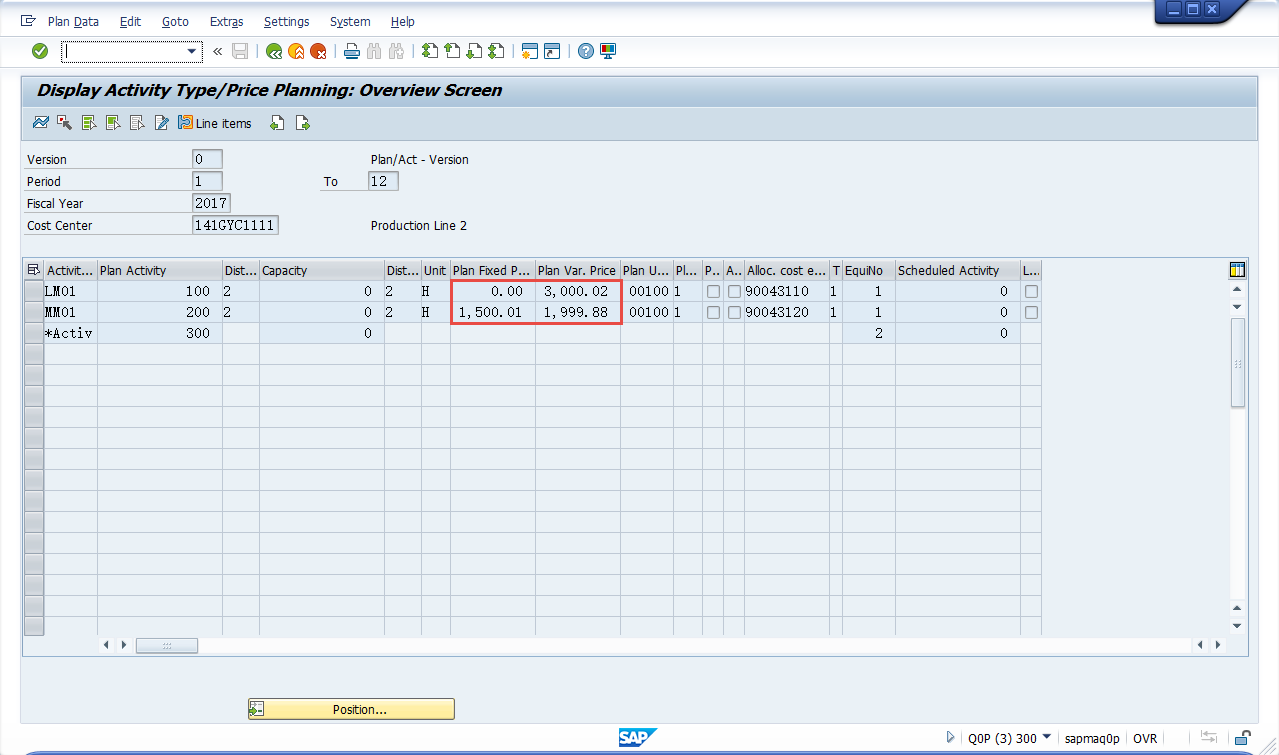Click the Line items button

(x=215, y=123)
